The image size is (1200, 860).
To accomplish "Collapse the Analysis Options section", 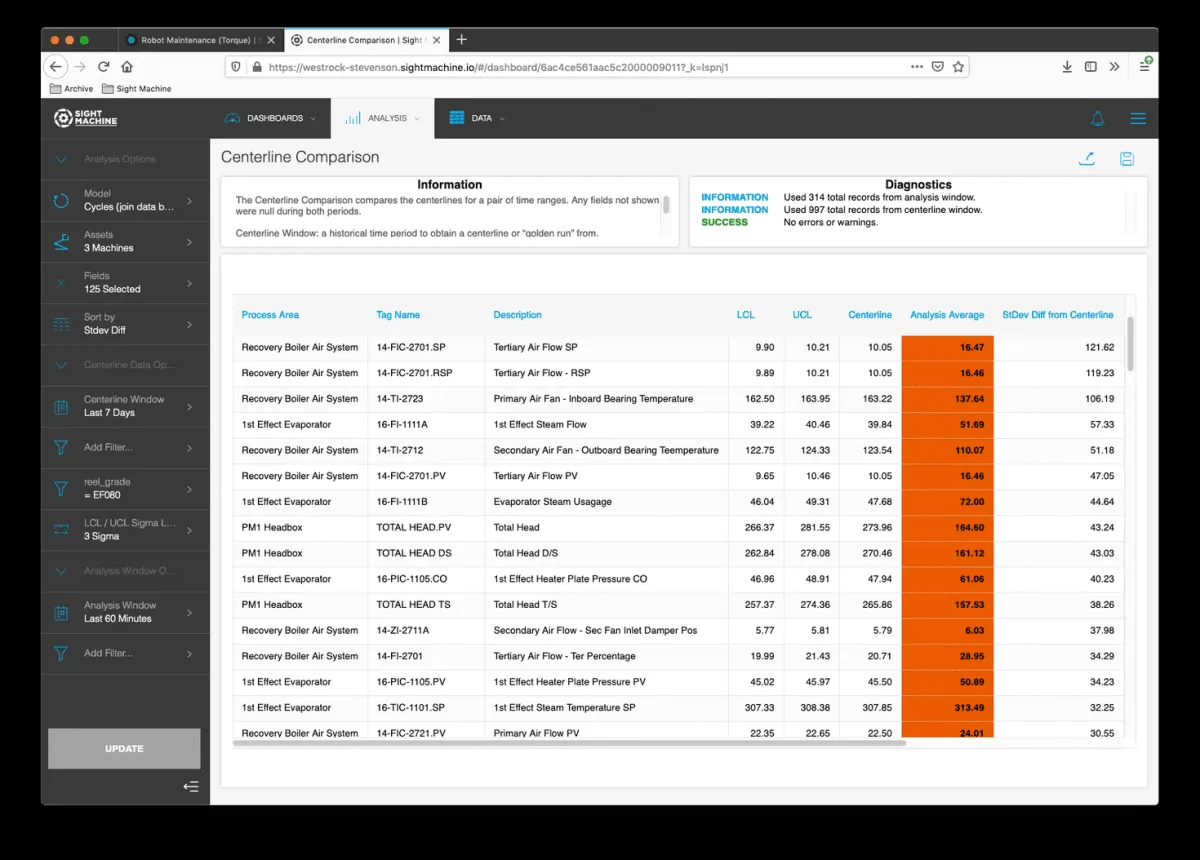I will (x=125, y=159).
